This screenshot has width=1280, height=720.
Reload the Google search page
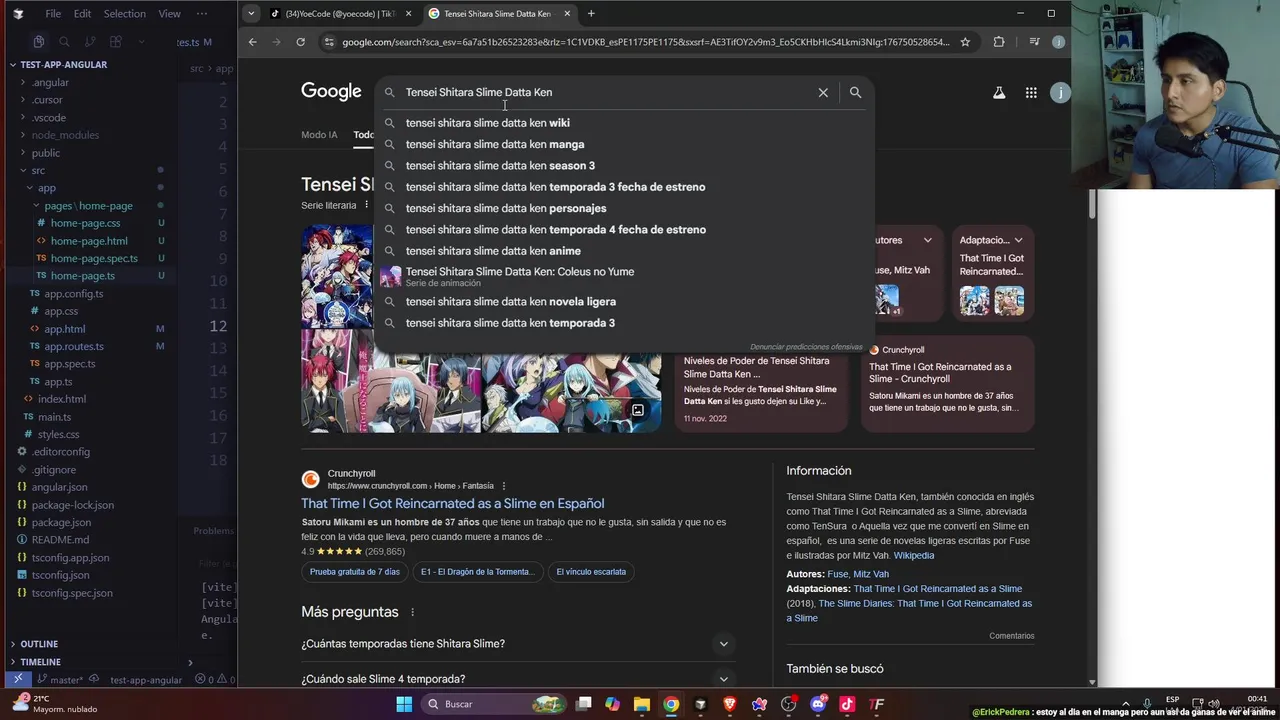pyautogui.click(x=300, y=42)
